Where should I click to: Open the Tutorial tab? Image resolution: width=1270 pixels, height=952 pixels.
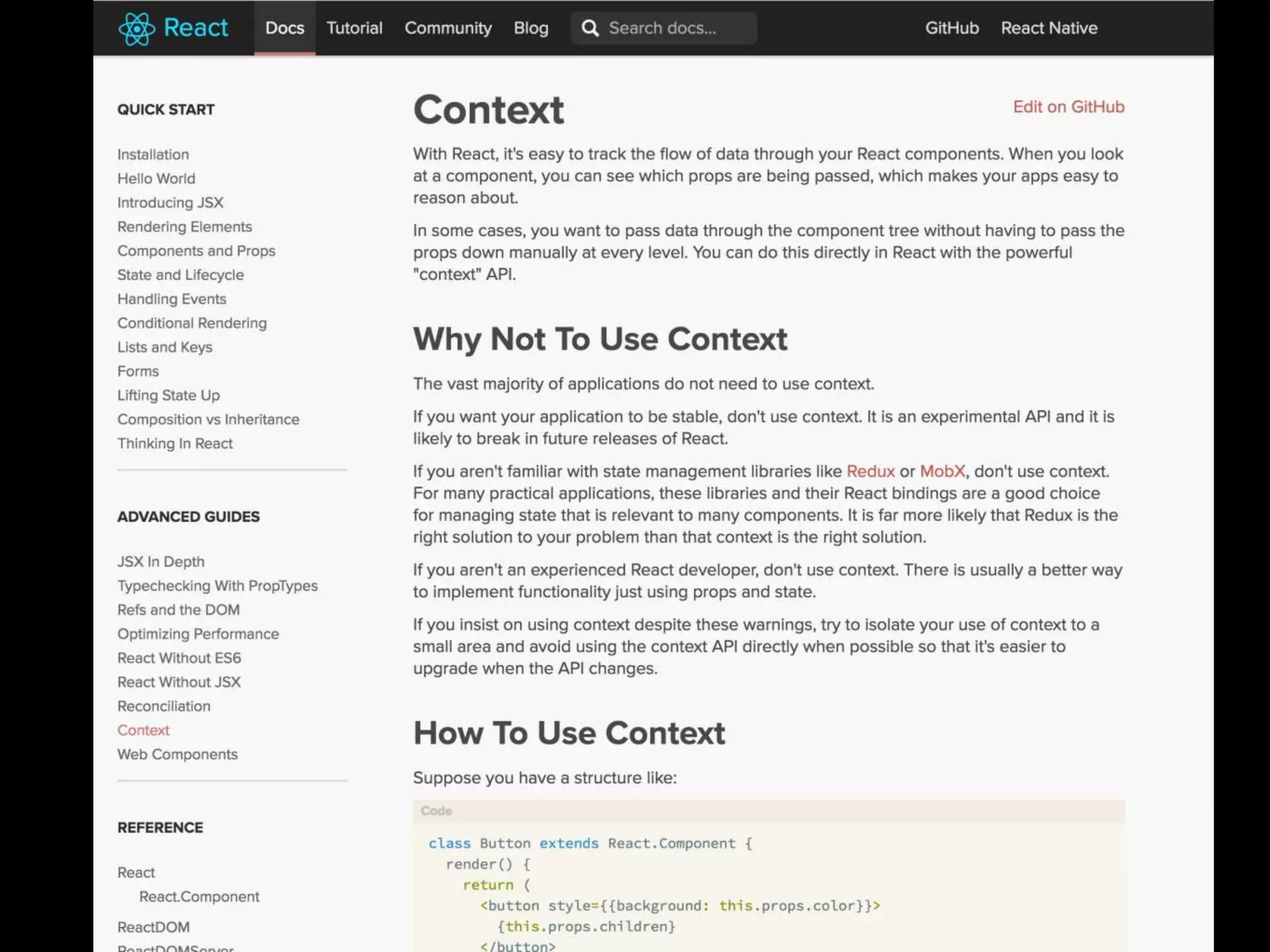tap(355, 28)
